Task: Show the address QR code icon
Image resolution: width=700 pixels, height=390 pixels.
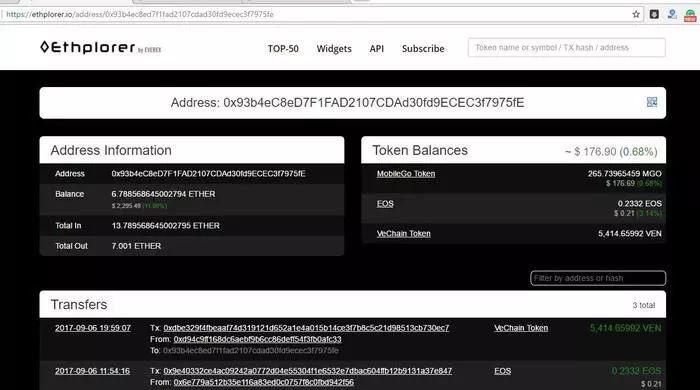Action: [652, 102]
